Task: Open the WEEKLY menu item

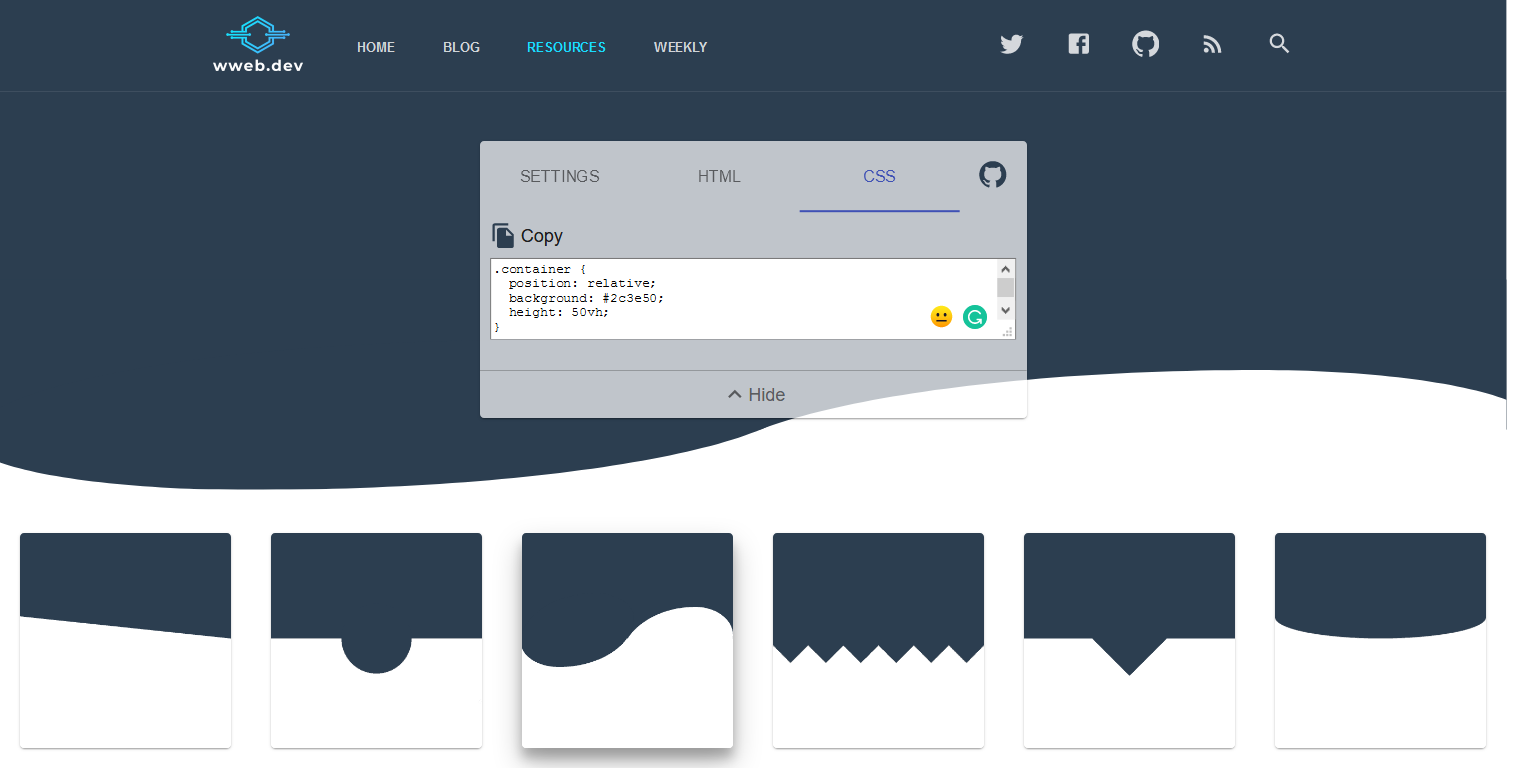Action: [x=680, y=47]
